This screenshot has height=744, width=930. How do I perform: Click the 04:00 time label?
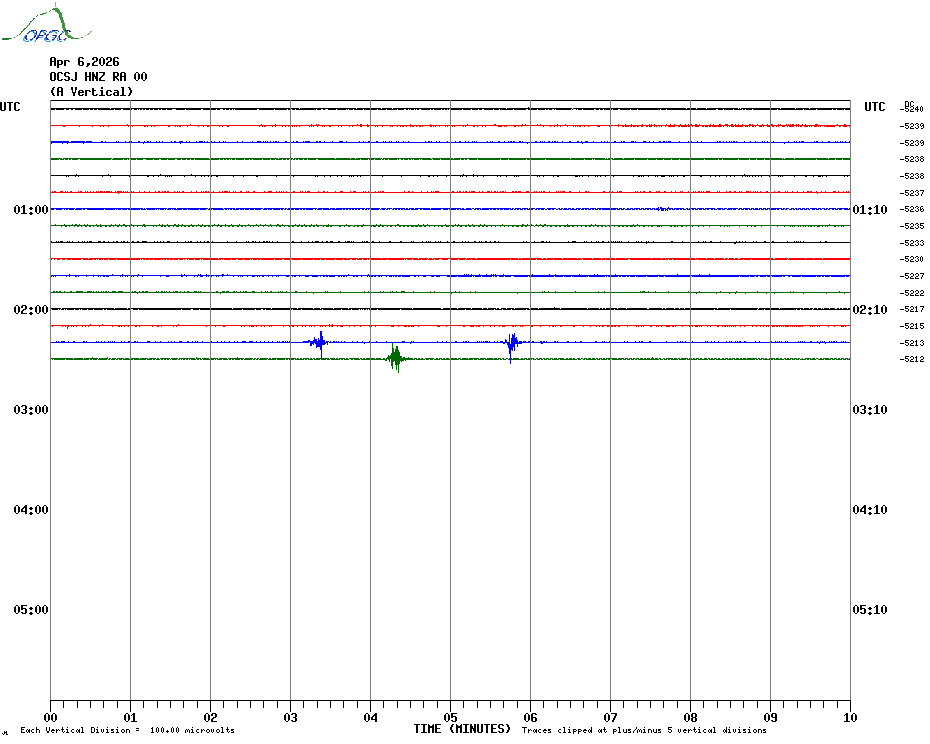pyautogui.click(x=31, y=510)
